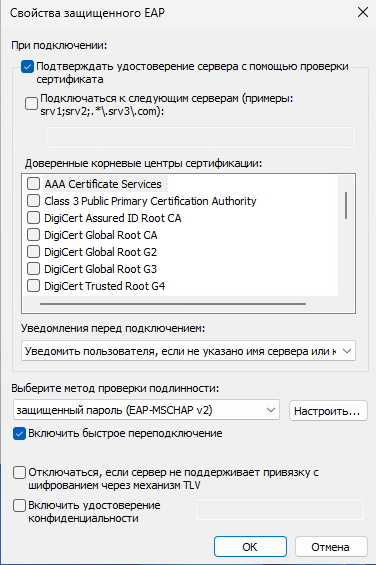Select DigiCert Assured ID Root CA checkbox
Screen dimensions: 376x565
[34, 218]
